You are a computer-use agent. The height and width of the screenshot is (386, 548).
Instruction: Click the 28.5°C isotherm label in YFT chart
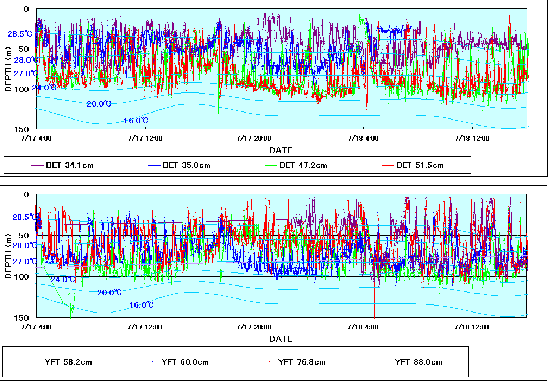tap(26, 217)
